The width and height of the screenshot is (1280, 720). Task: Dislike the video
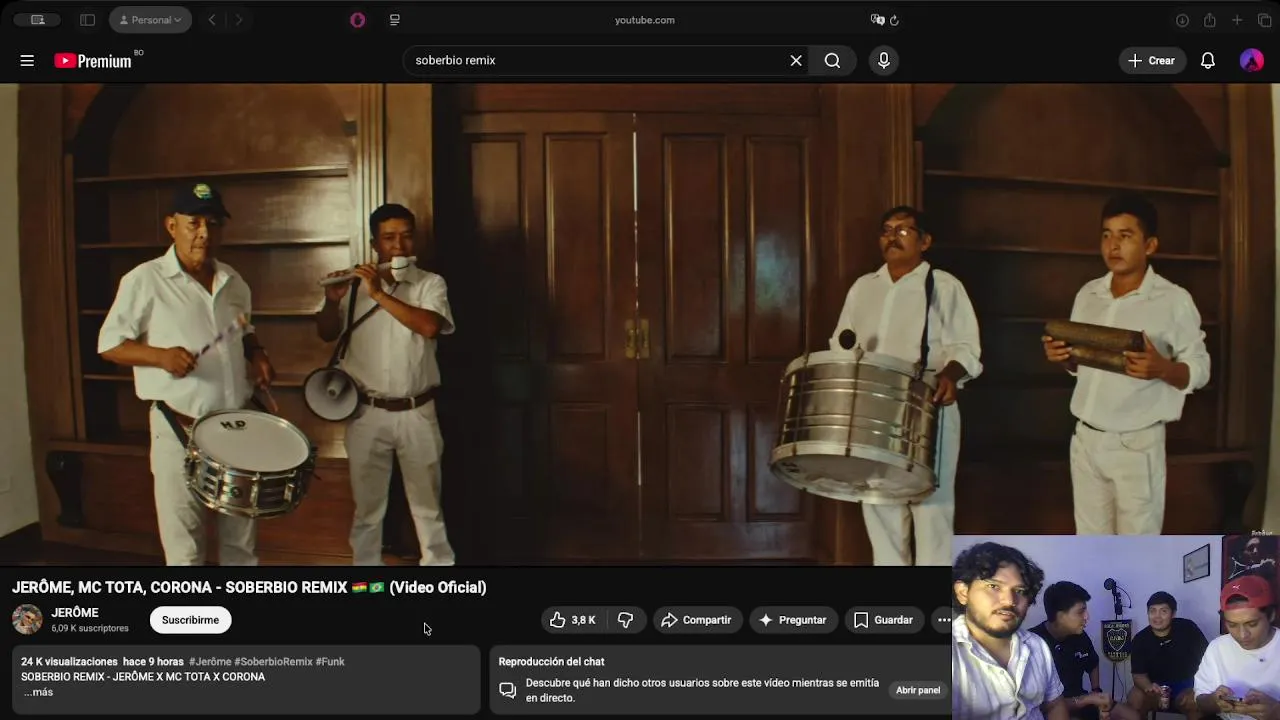pos(626,620)
